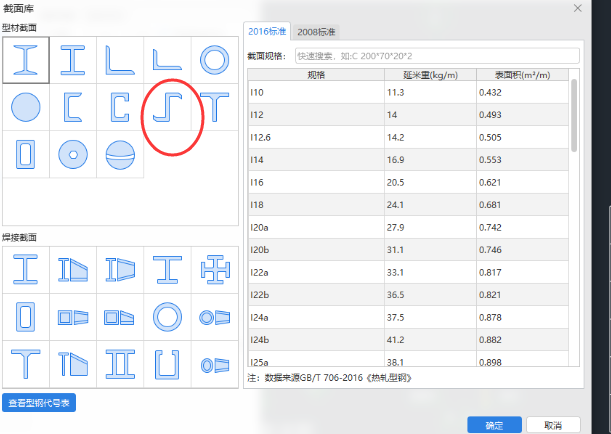The image size is (611, 434).
Task: Select the welded cross-shaped section icon
Action: pyautogui.click(x=214, y=270)
